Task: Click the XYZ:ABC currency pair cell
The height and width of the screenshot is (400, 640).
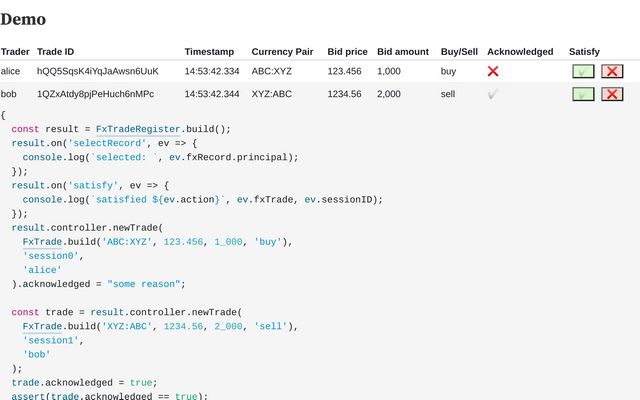Action: click(x=271, y=94)
